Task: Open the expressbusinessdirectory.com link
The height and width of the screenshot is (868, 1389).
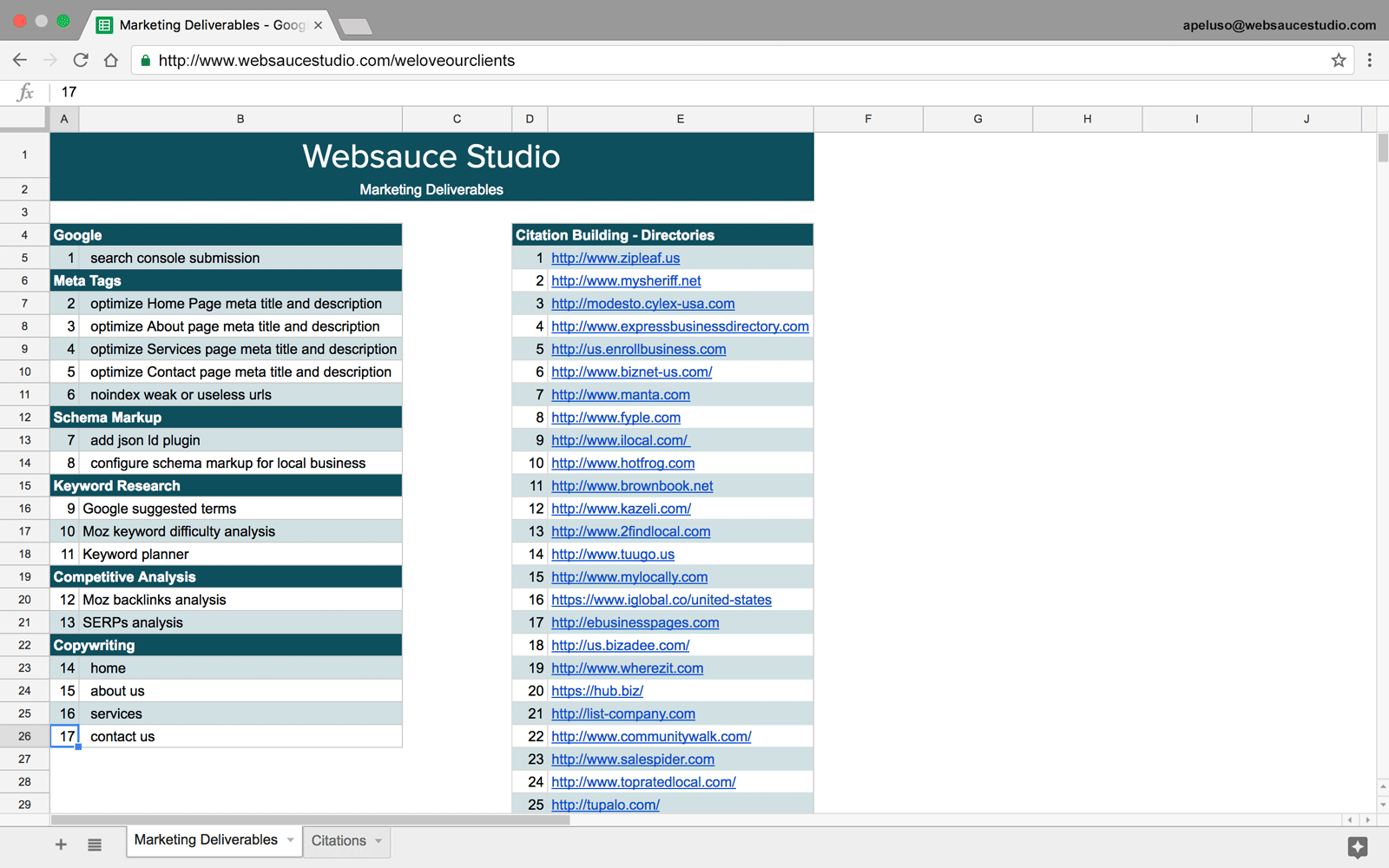Action: [680, 326]
